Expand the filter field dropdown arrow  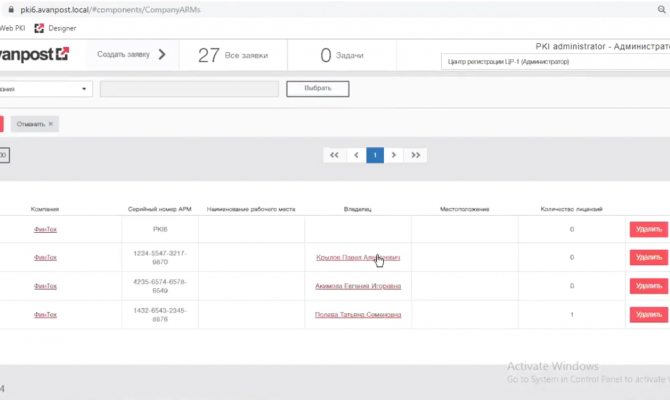click(x=84, y=89)
